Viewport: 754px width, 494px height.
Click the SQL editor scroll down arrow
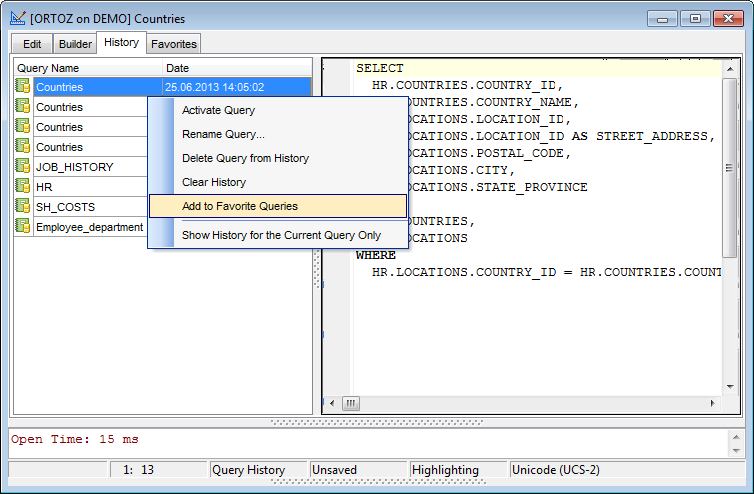tap(730, 387)
